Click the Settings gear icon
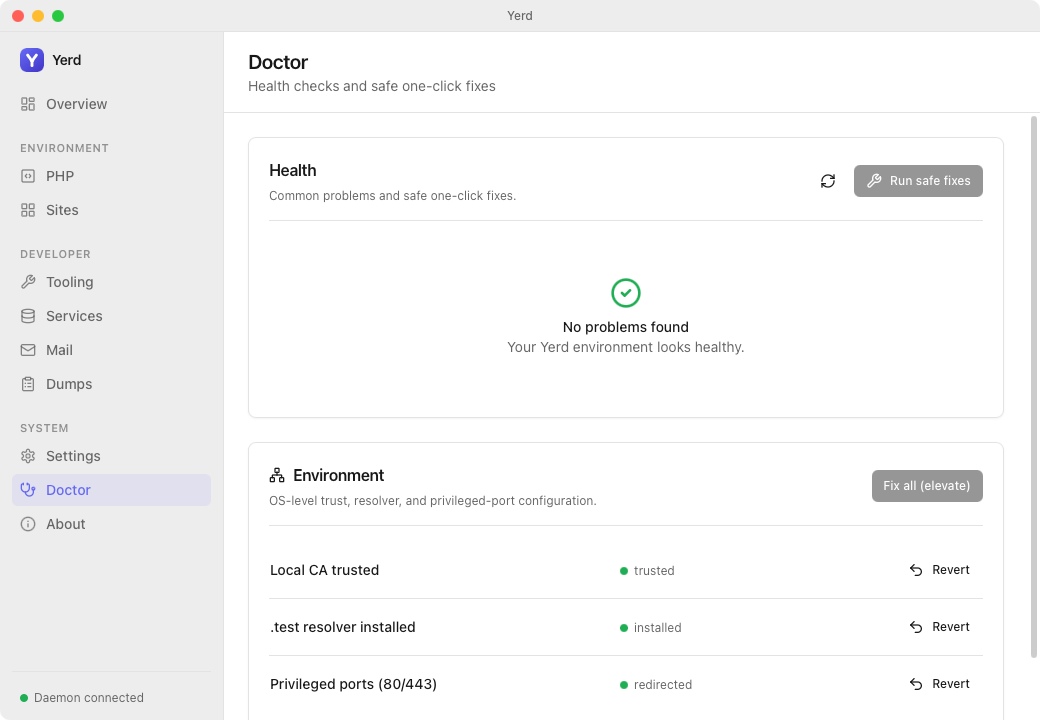1040x720 pixels. 28,456
